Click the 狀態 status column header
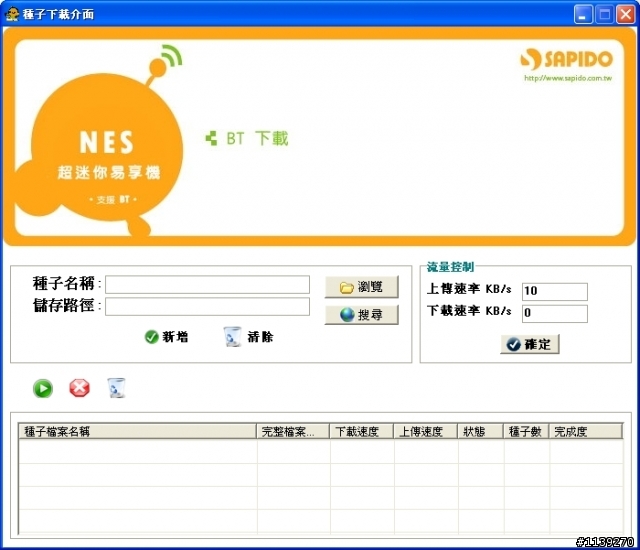 click(480, 431)
